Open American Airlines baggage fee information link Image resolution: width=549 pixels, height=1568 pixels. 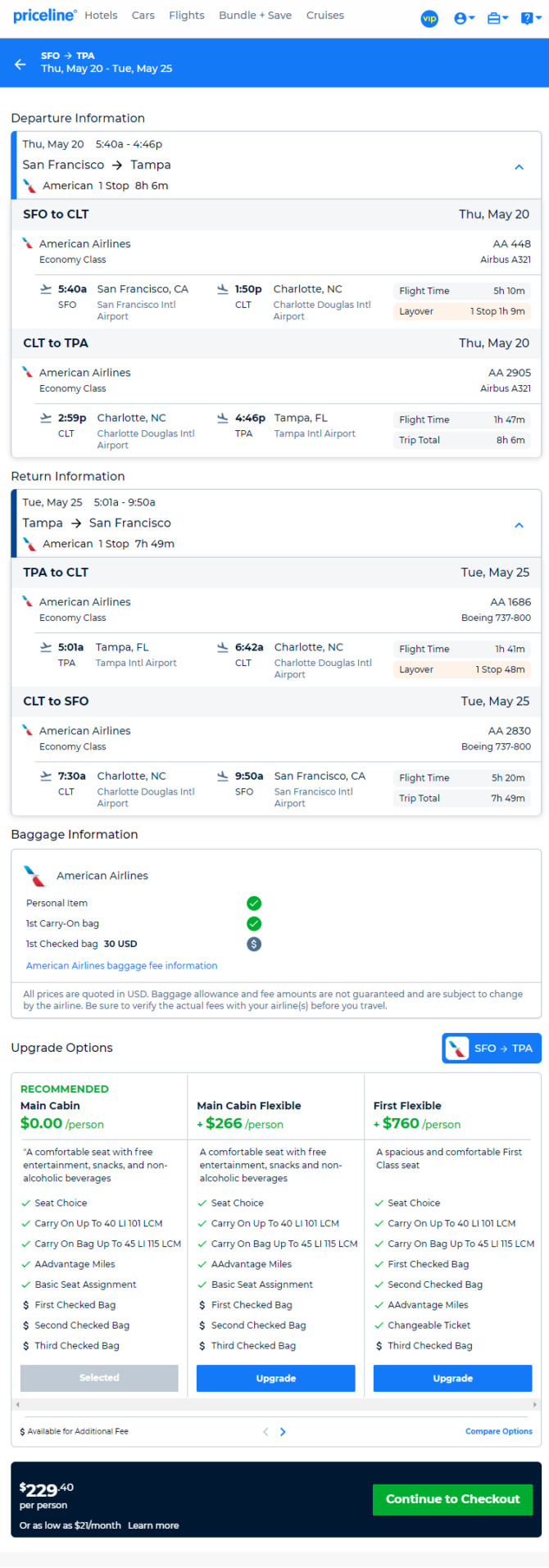122,966
